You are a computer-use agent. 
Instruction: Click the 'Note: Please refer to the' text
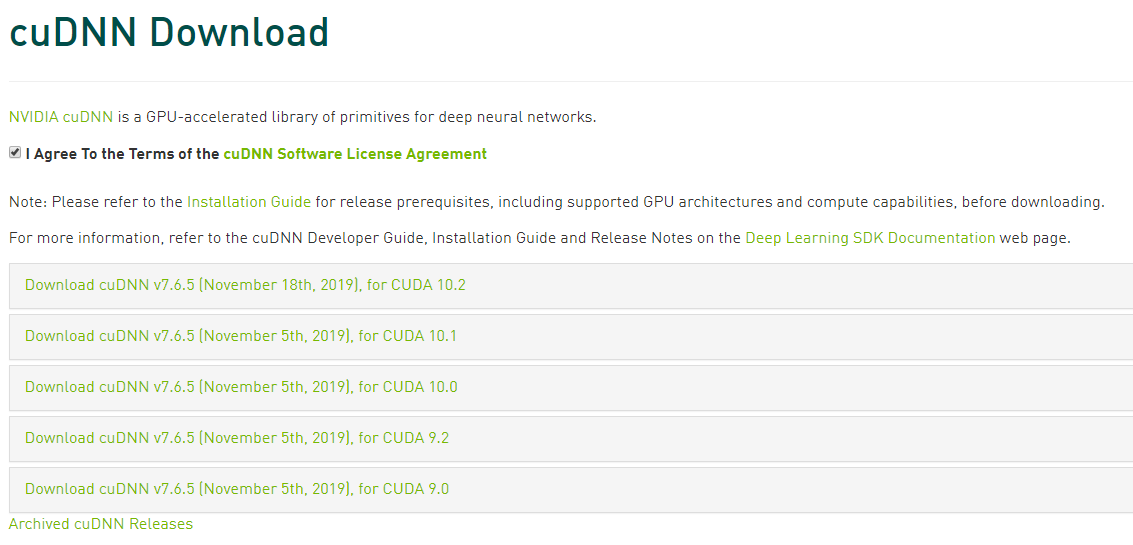(x=96, y=202)
